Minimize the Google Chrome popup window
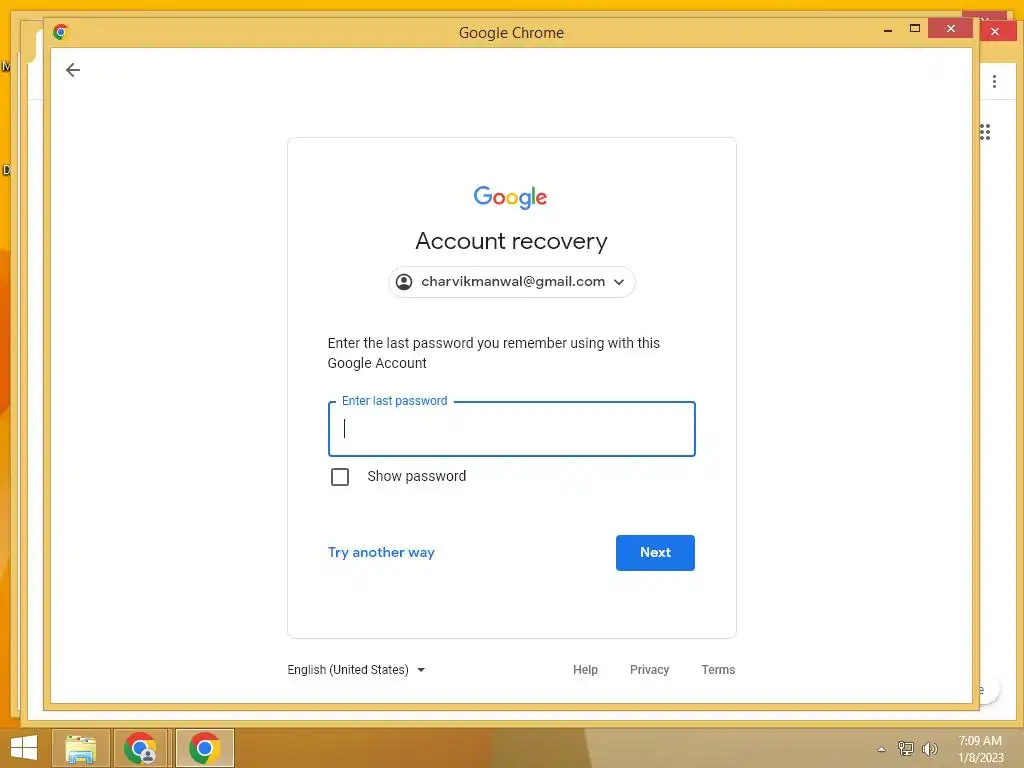The image size is (1024, 768). [x=888, y=29]
